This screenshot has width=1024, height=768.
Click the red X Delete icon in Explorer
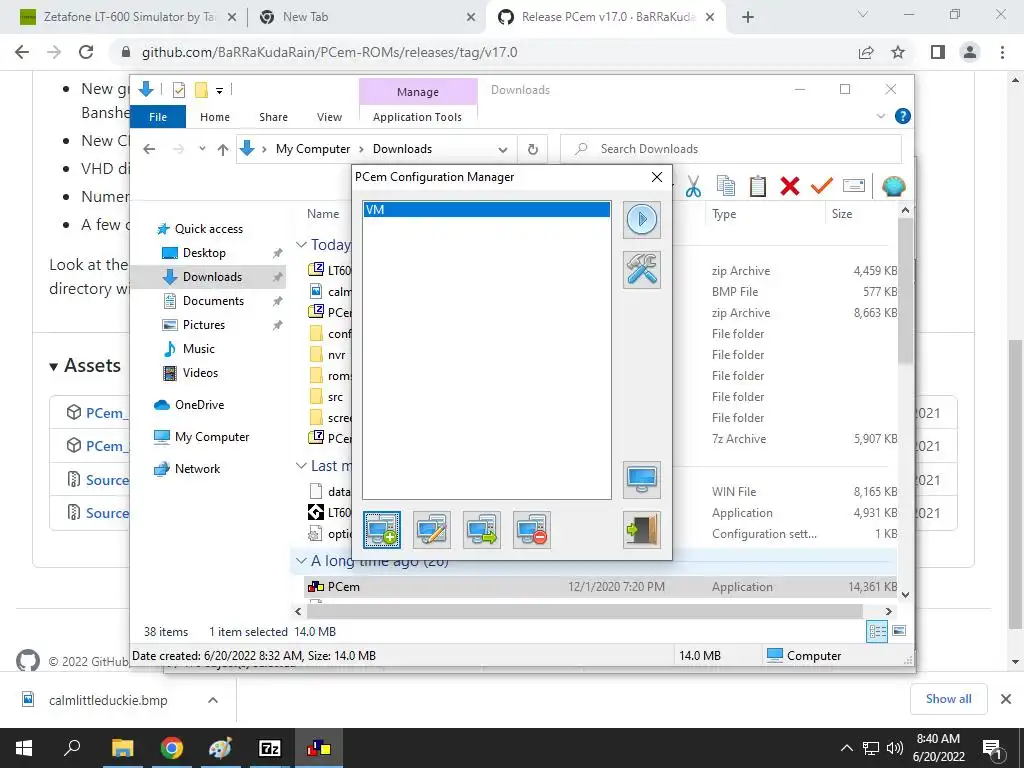point(790,186)
